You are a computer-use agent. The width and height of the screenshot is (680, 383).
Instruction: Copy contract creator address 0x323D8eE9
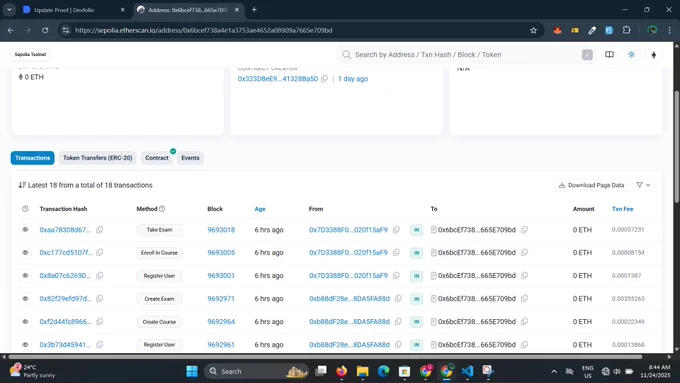click(324, 79)
